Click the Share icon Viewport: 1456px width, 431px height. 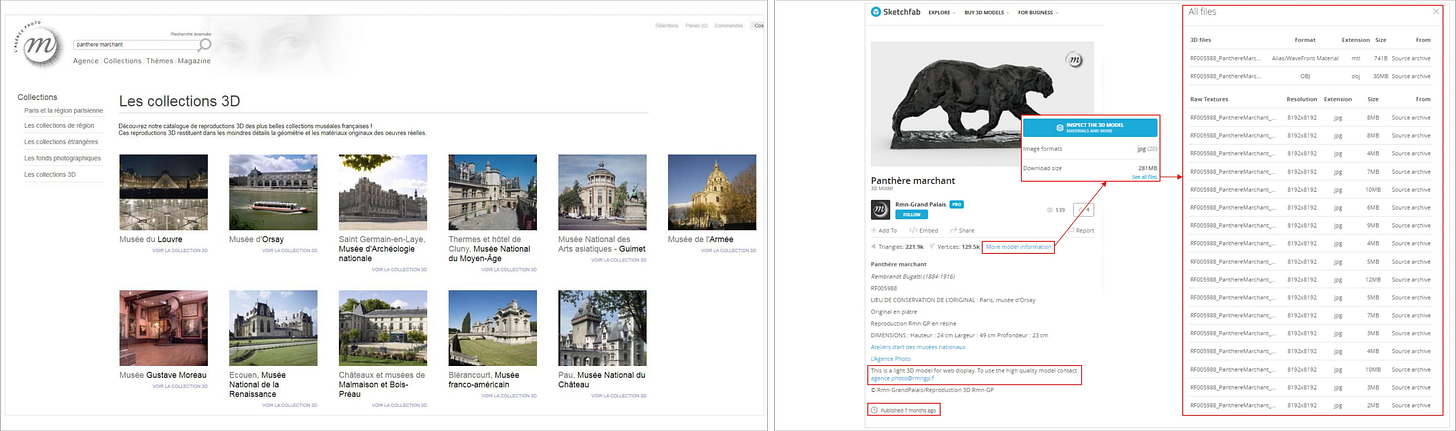951,230
